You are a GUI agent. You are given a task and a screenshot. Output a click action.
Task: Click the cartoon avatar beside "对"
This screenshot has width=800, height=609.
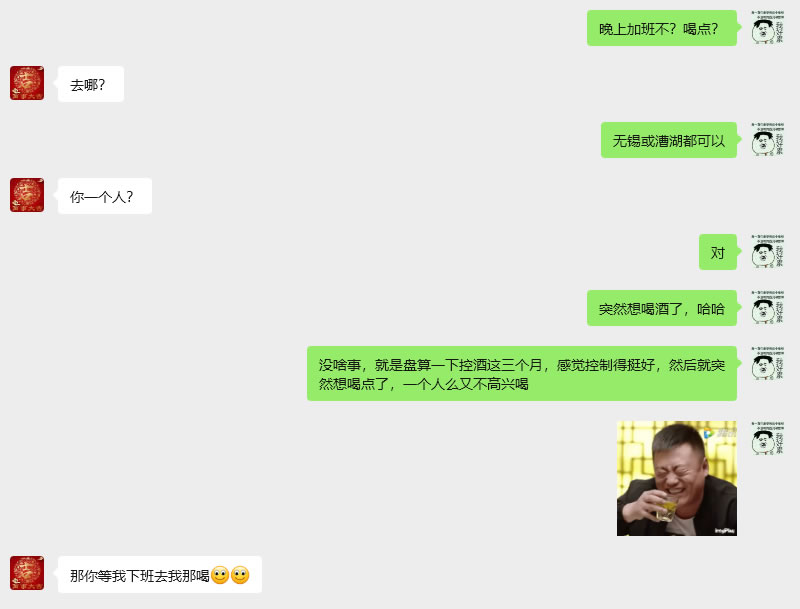tap(767, 251)
